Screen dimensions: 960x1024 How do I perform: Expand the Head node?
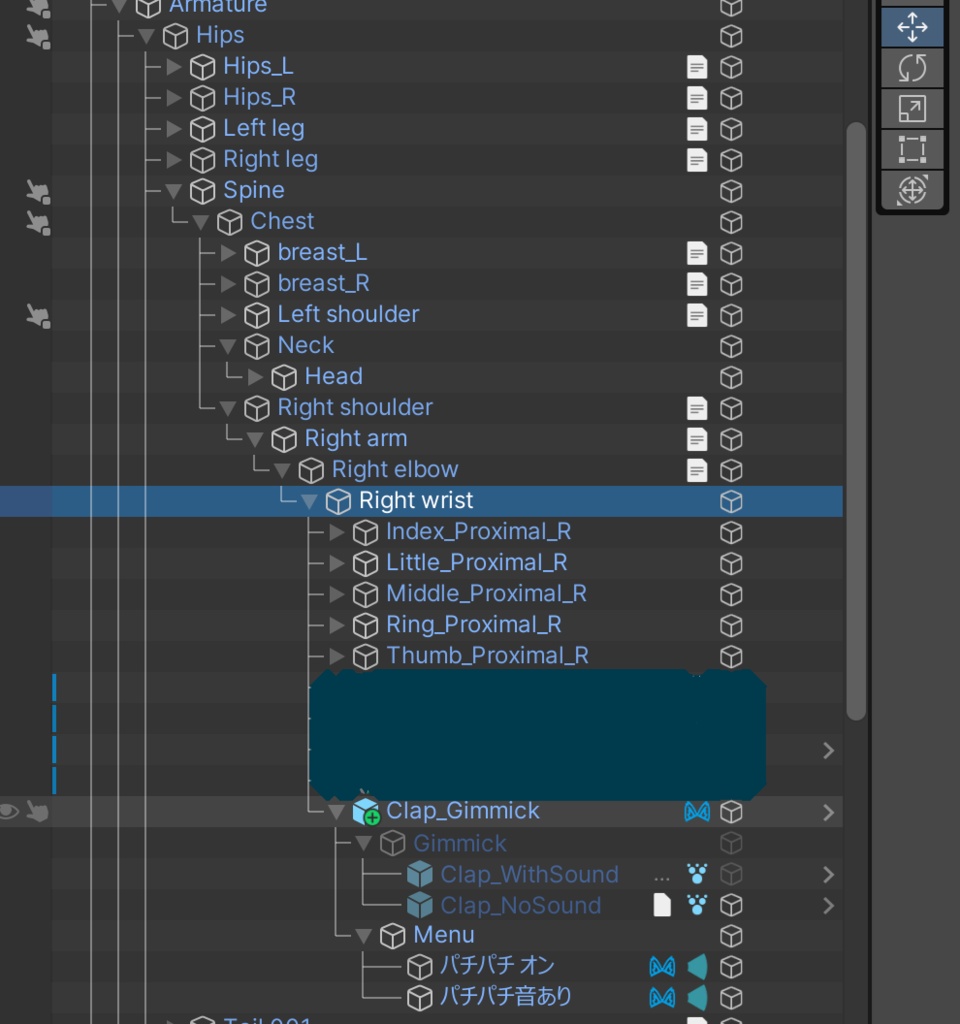[x=255, y=377]
